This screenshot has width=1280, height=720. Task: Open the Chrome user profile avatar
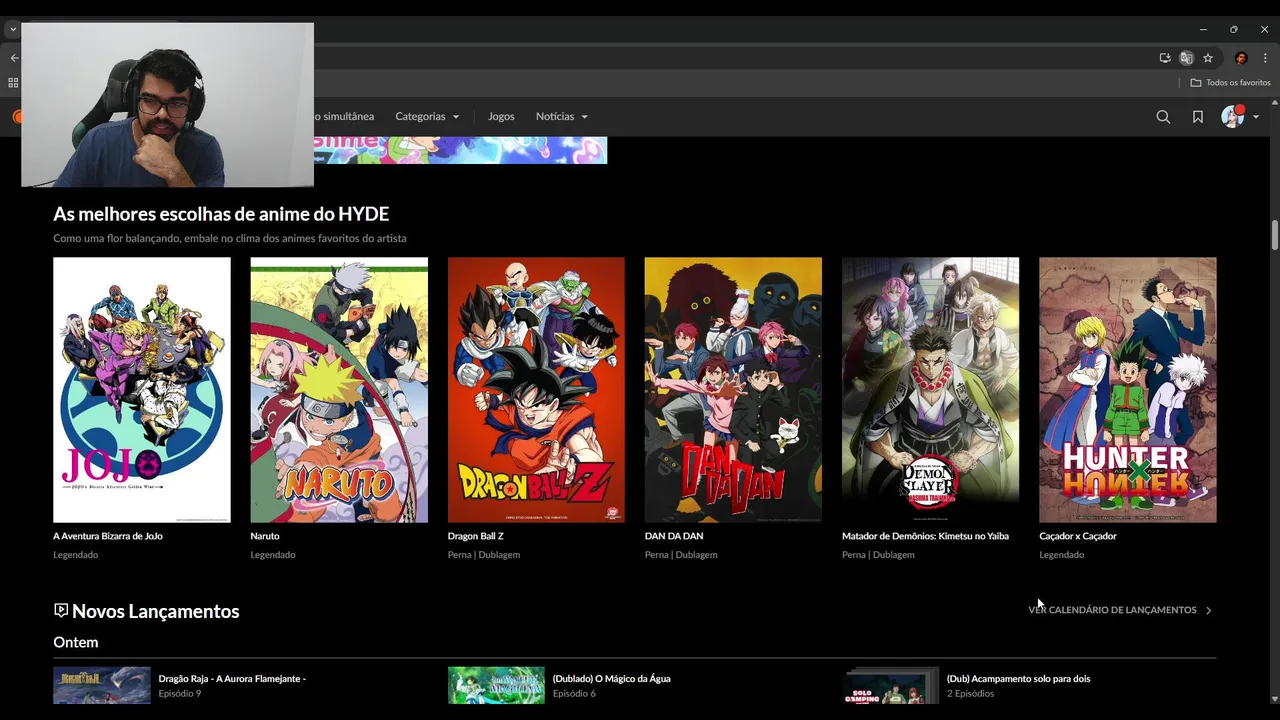pos(1241,58)
